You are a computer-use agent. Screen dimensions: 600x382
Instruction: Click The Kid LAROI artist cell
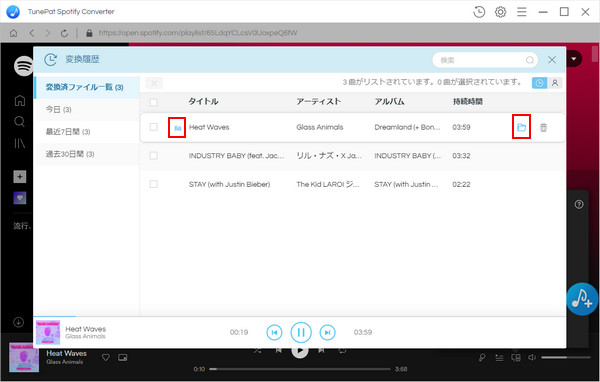tap(328, 184)
